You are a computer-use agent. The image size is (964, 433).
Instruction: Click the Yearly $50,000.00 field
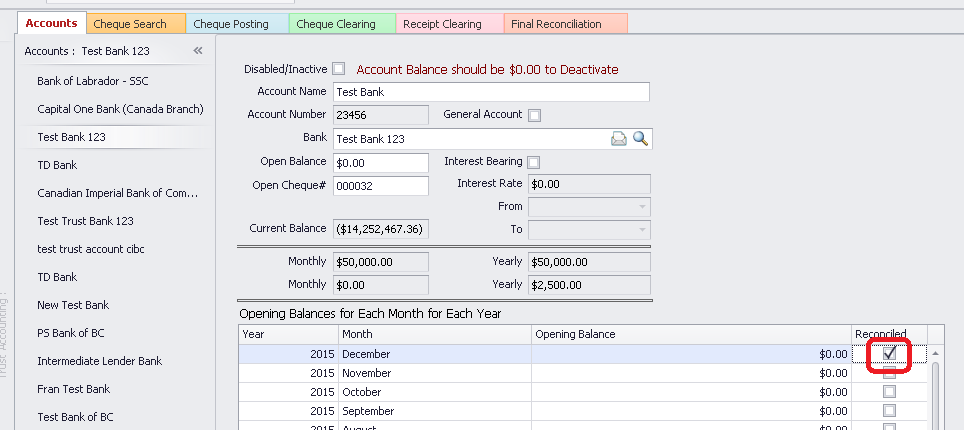click(590, 262)
